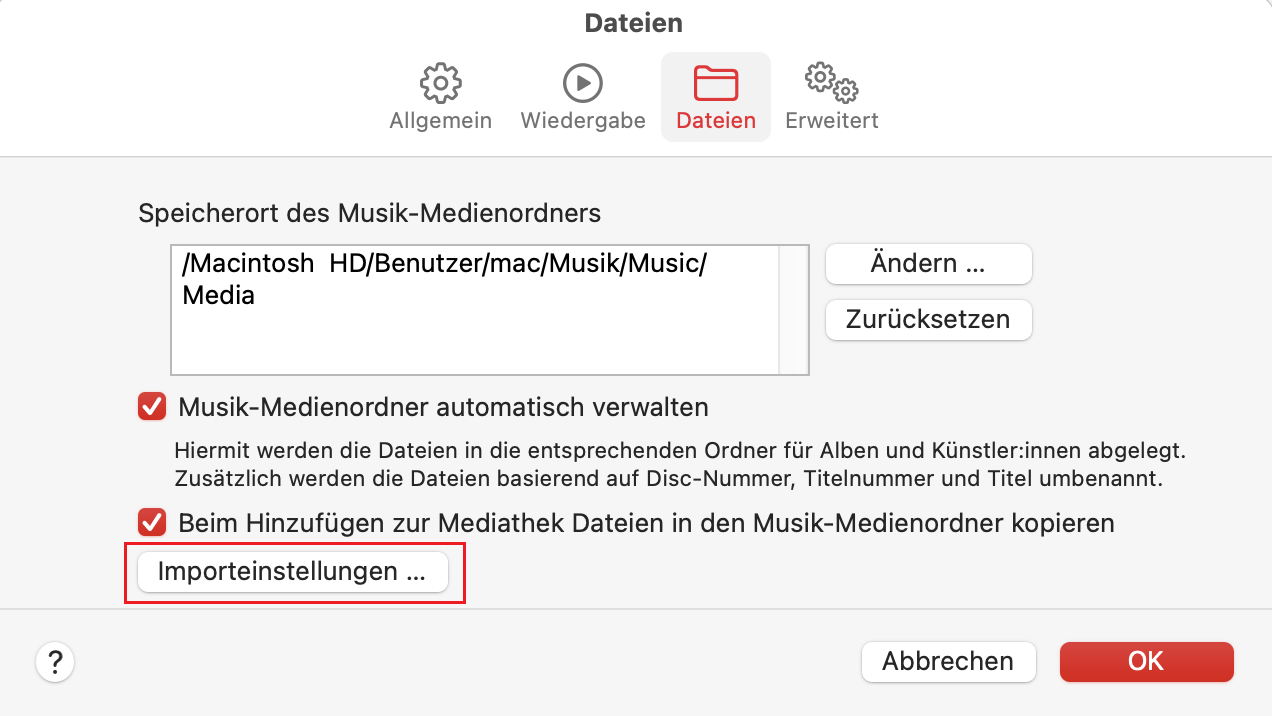This screenshot has width=1272, height=716.
Task: Disable copying files to the Musik-Medienordner
Action: (152, 521)
